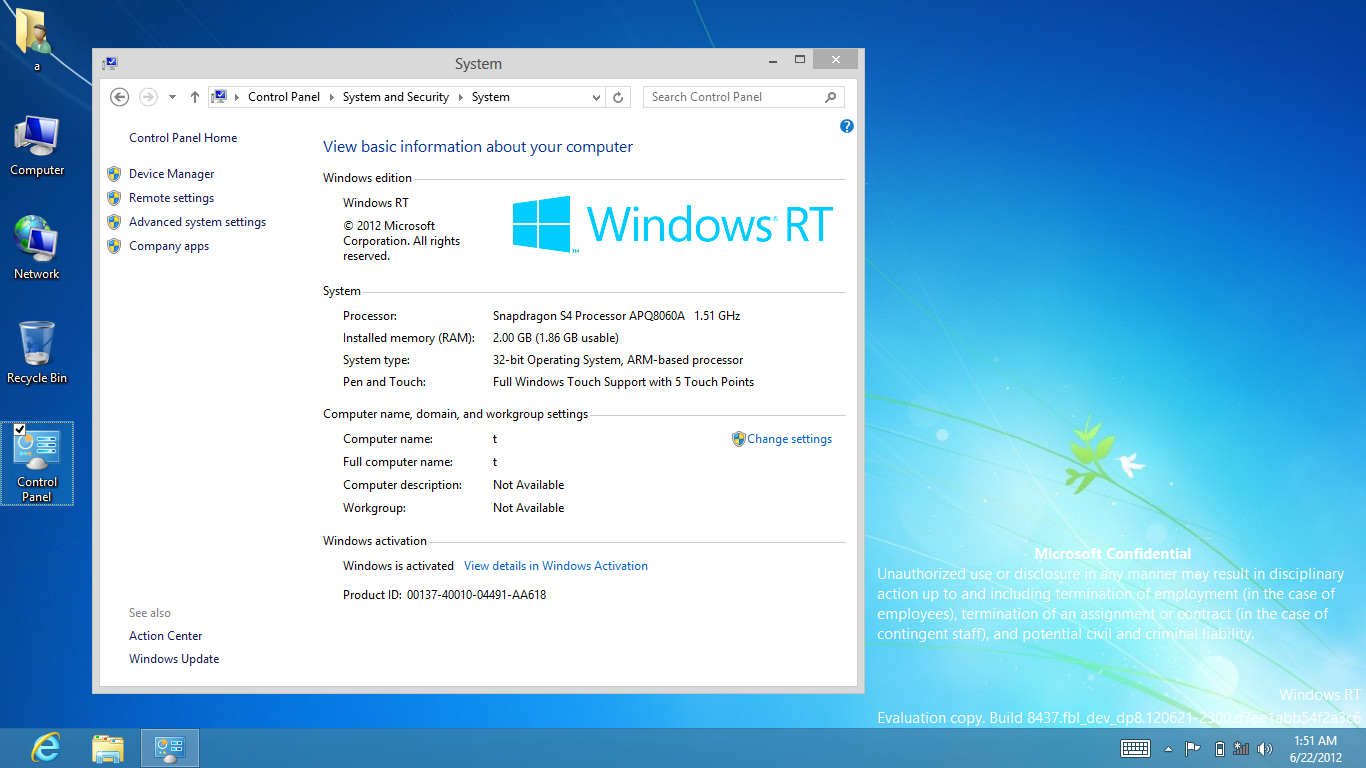
Task: Open Device Manager
Action: click(171, 174)
